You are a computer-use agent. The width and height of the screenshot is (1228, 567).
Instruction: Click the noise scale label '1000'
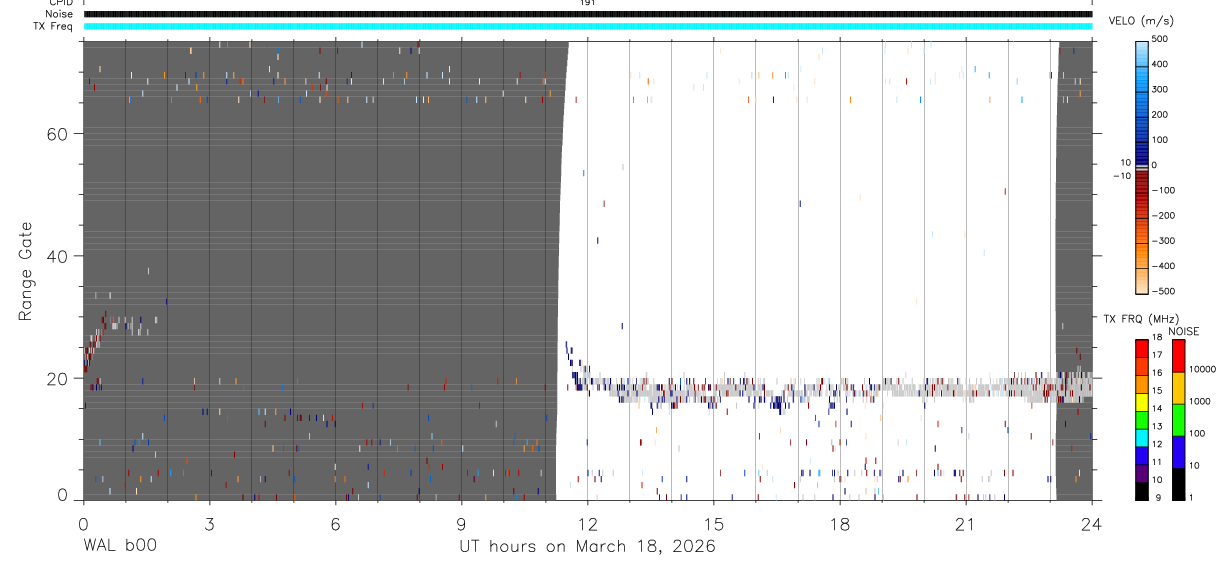click(x=1199, y=401)
